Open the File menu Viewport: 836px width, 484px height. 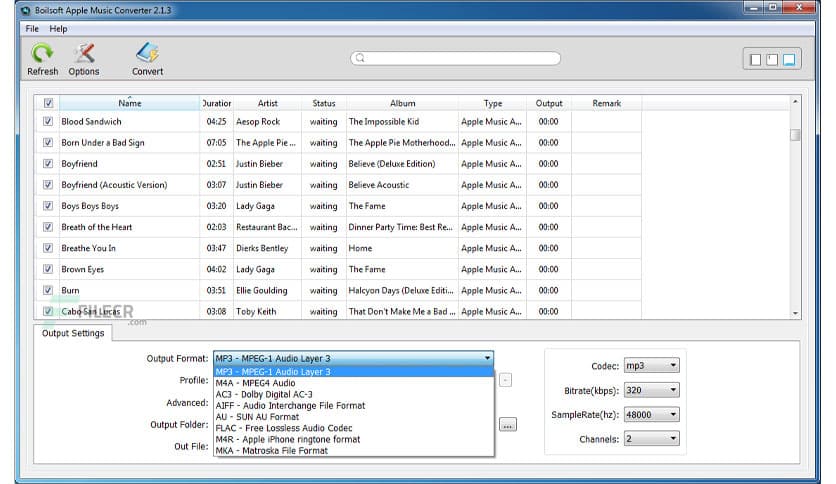pyautogui.click(x=32, y=29)
